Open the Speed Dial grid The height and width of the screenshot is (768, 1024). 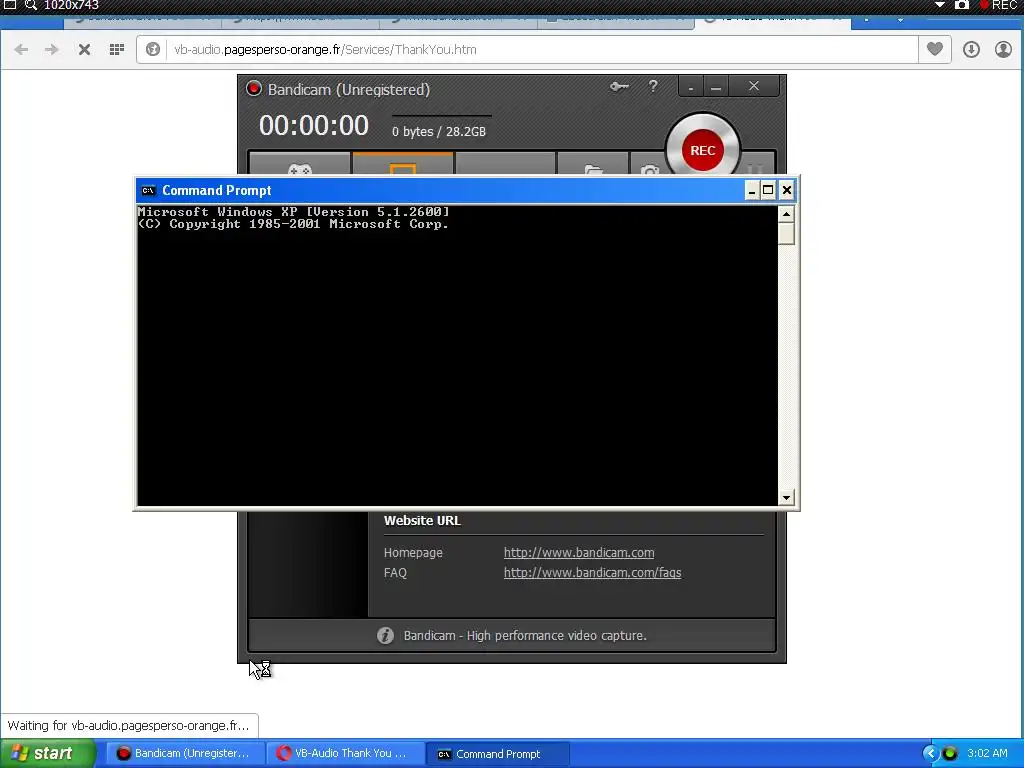pos(117,50)
